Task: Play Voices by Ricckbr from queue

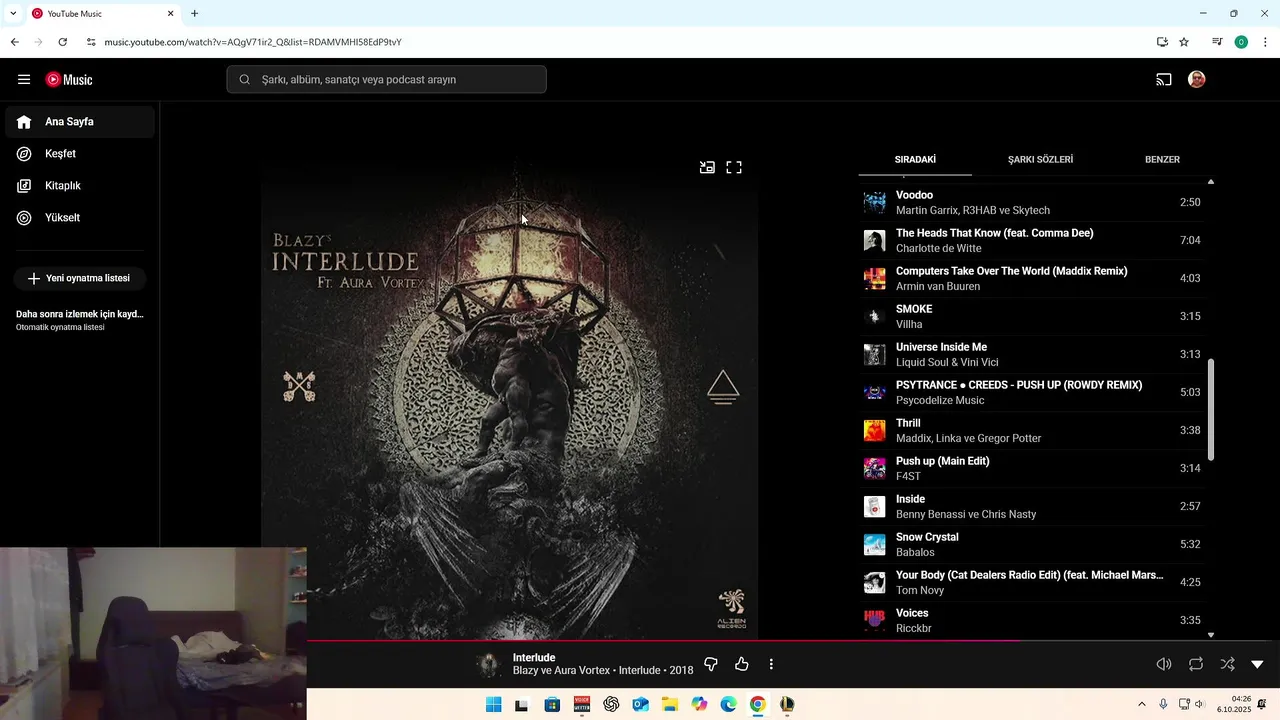Action: coord(1032,621)
